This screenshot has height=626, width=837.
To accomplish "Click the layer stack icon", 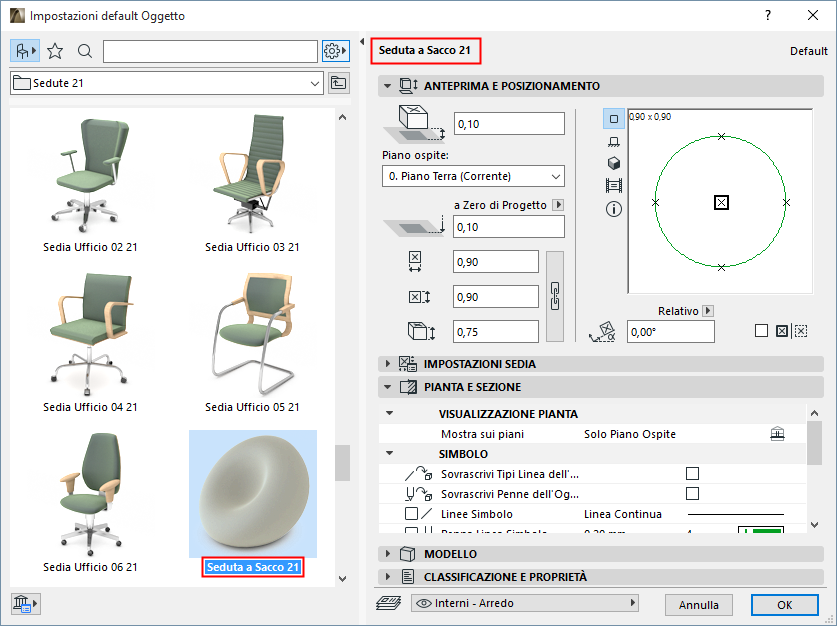I will (389, 603).
